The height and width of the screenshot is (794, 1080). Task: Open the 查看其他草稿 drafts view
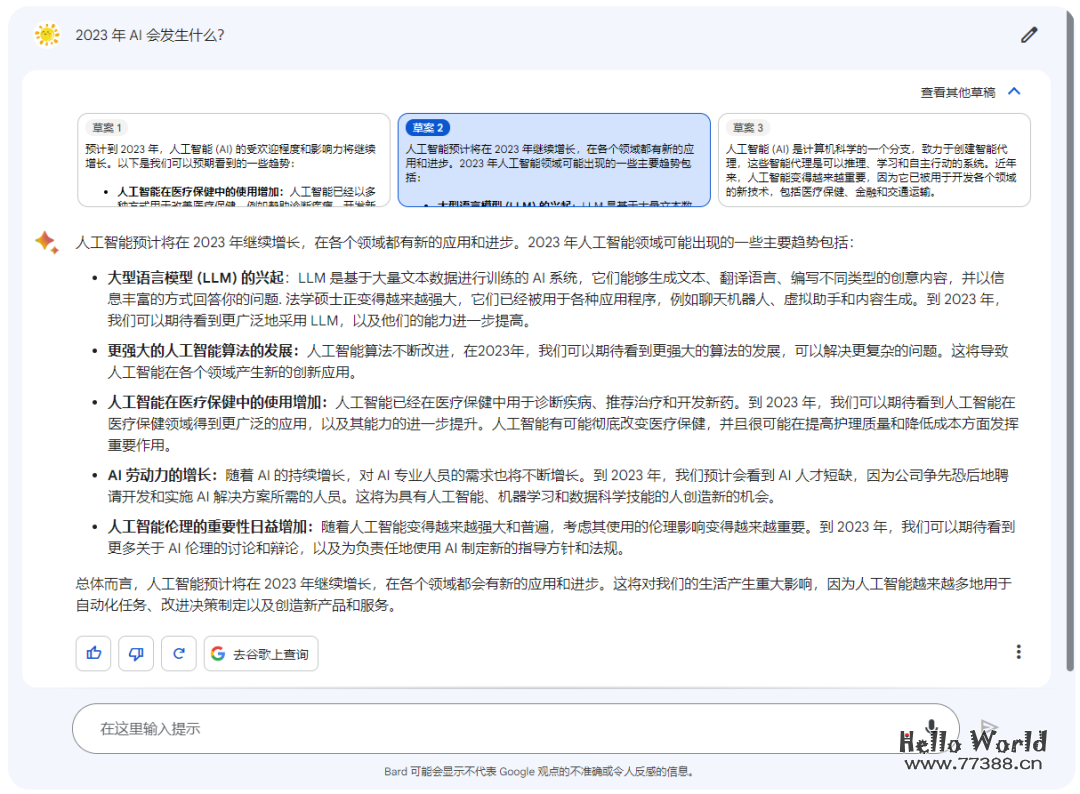pyautogui.click(x=960, y=90)
